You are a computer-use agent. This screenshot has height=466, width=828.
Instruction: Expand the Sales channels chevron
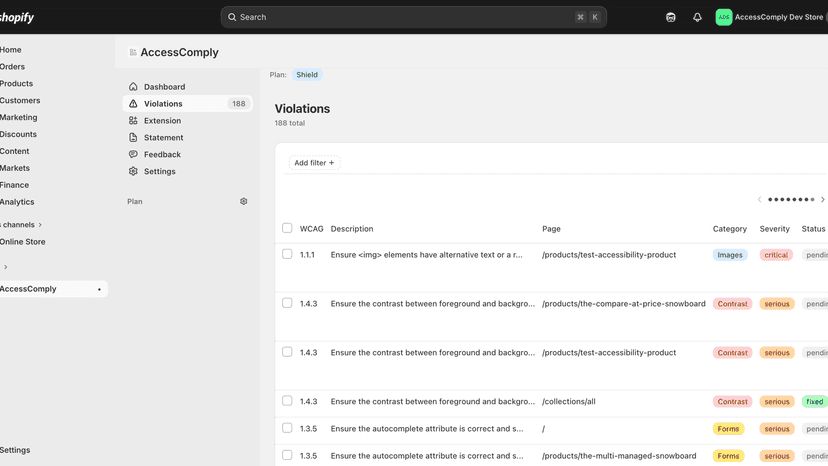coord(40,225)
